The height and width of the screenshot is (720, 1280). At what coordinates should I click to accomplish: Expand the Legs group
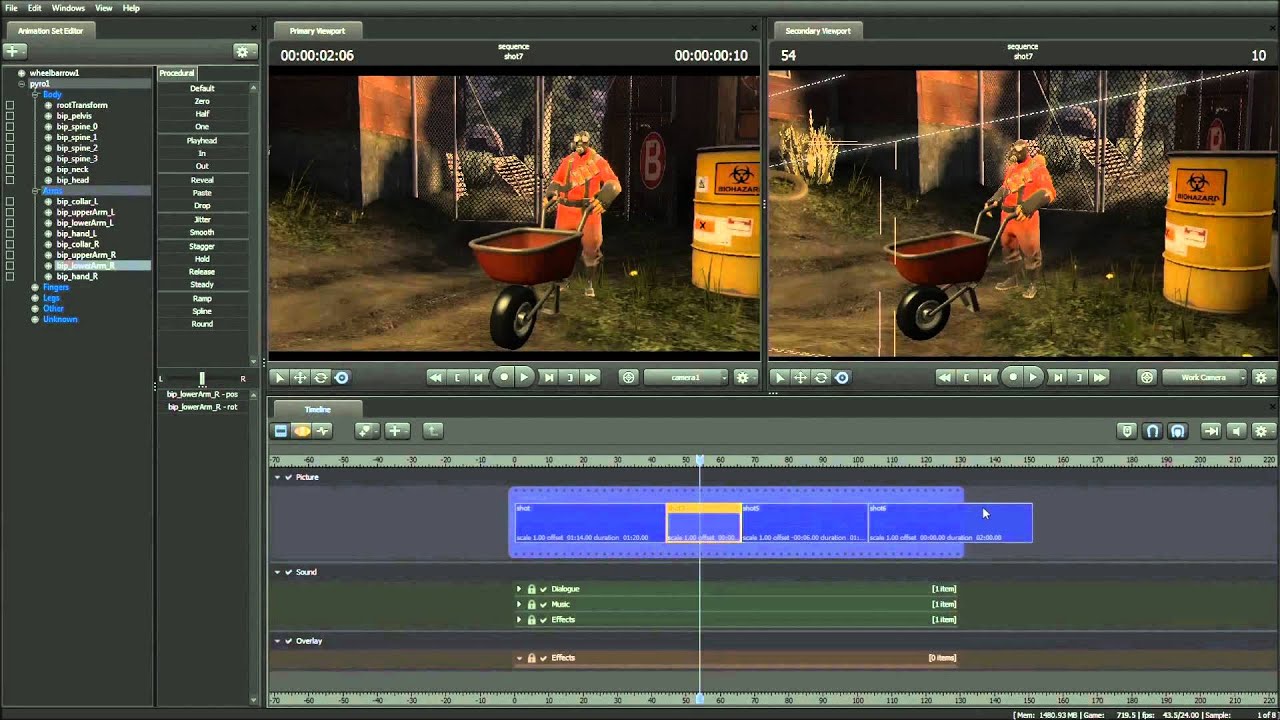point(35,298)
